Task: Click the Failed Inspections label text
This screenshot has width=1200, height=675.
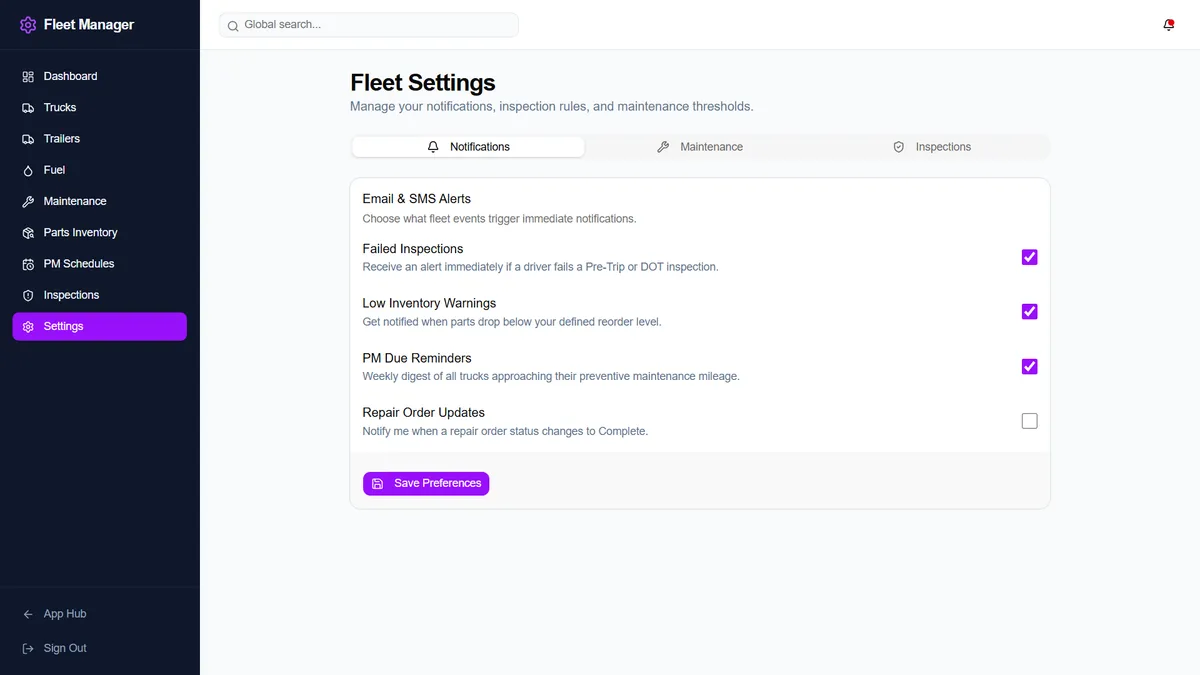Action: (413, 249)
